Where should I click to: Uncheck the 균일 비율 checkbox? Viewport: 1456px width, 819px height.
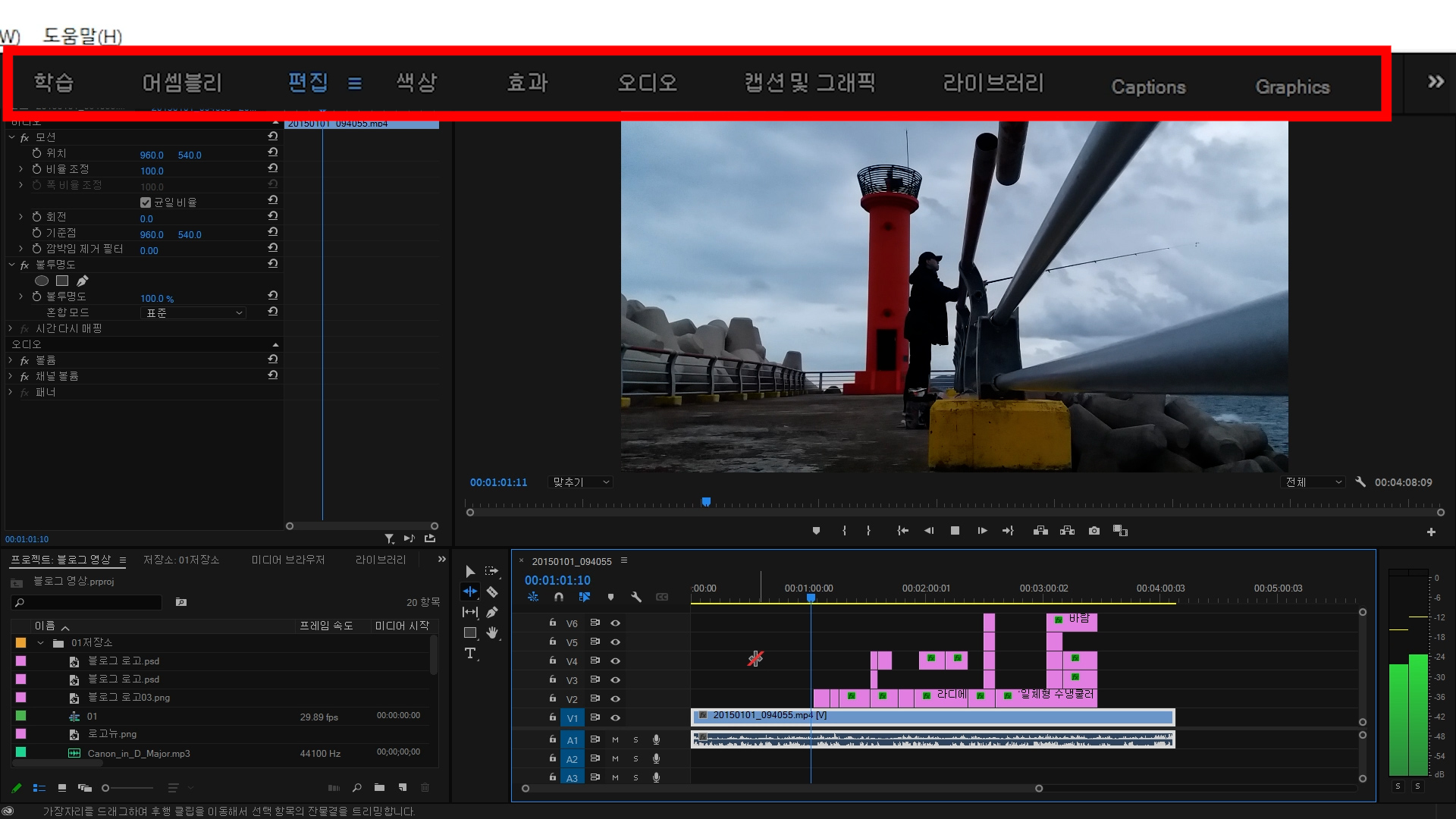[146, 202]
